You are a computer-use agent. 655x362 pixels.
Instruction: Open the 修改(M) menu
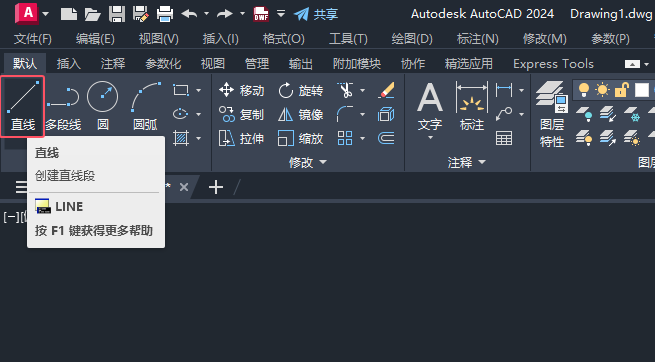[x=545, y=39]
